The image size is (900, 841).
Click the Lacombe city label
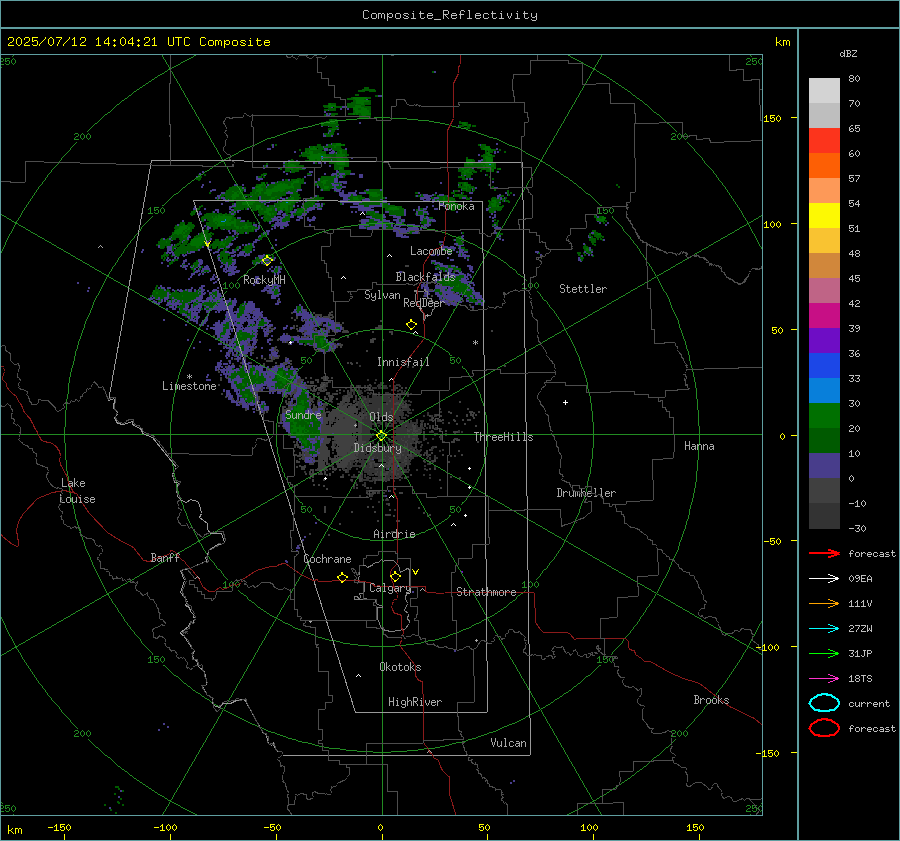[431, 251]
